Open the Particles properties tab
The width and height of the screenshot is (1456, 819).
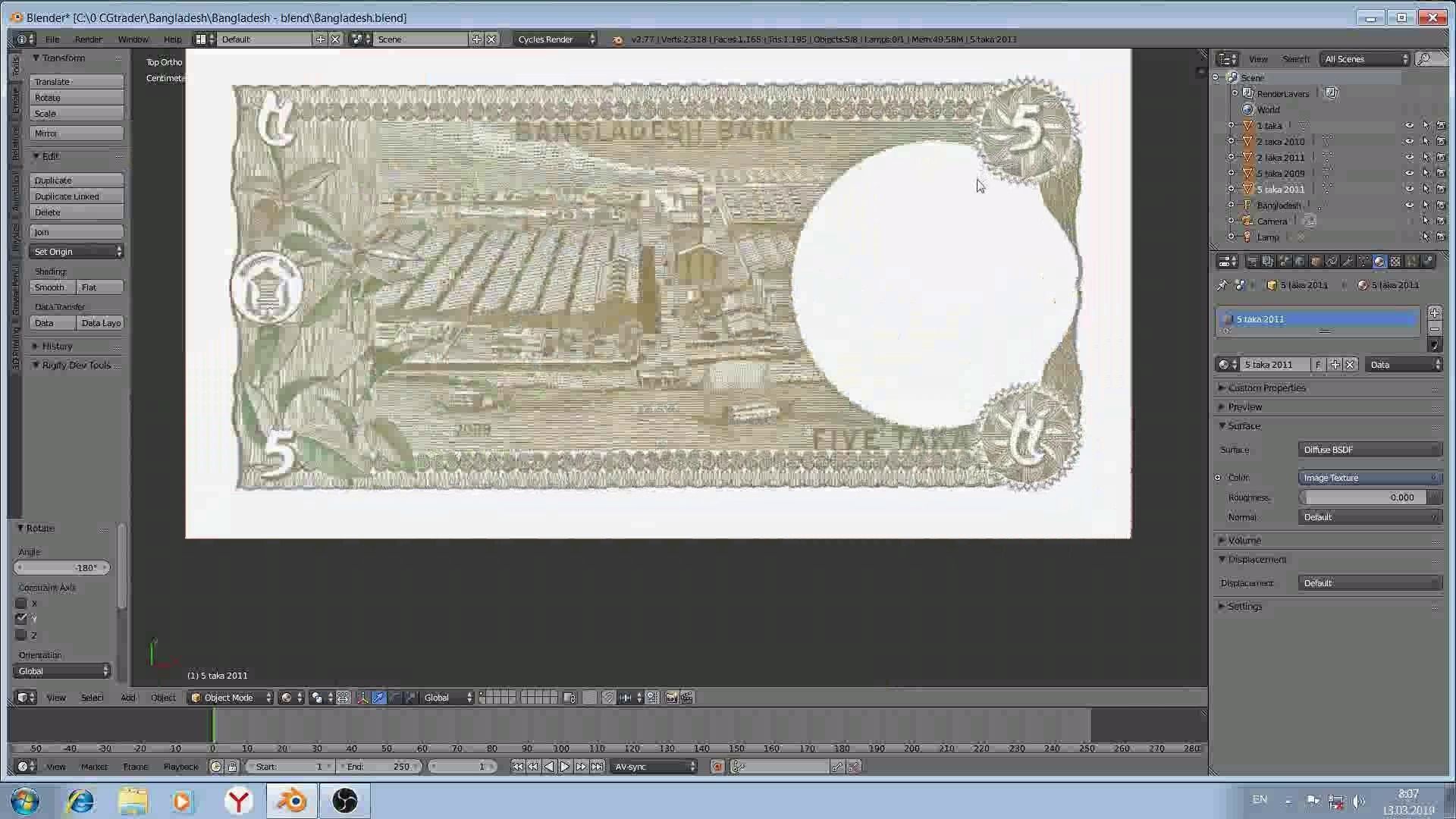(x=1411, y=262)
